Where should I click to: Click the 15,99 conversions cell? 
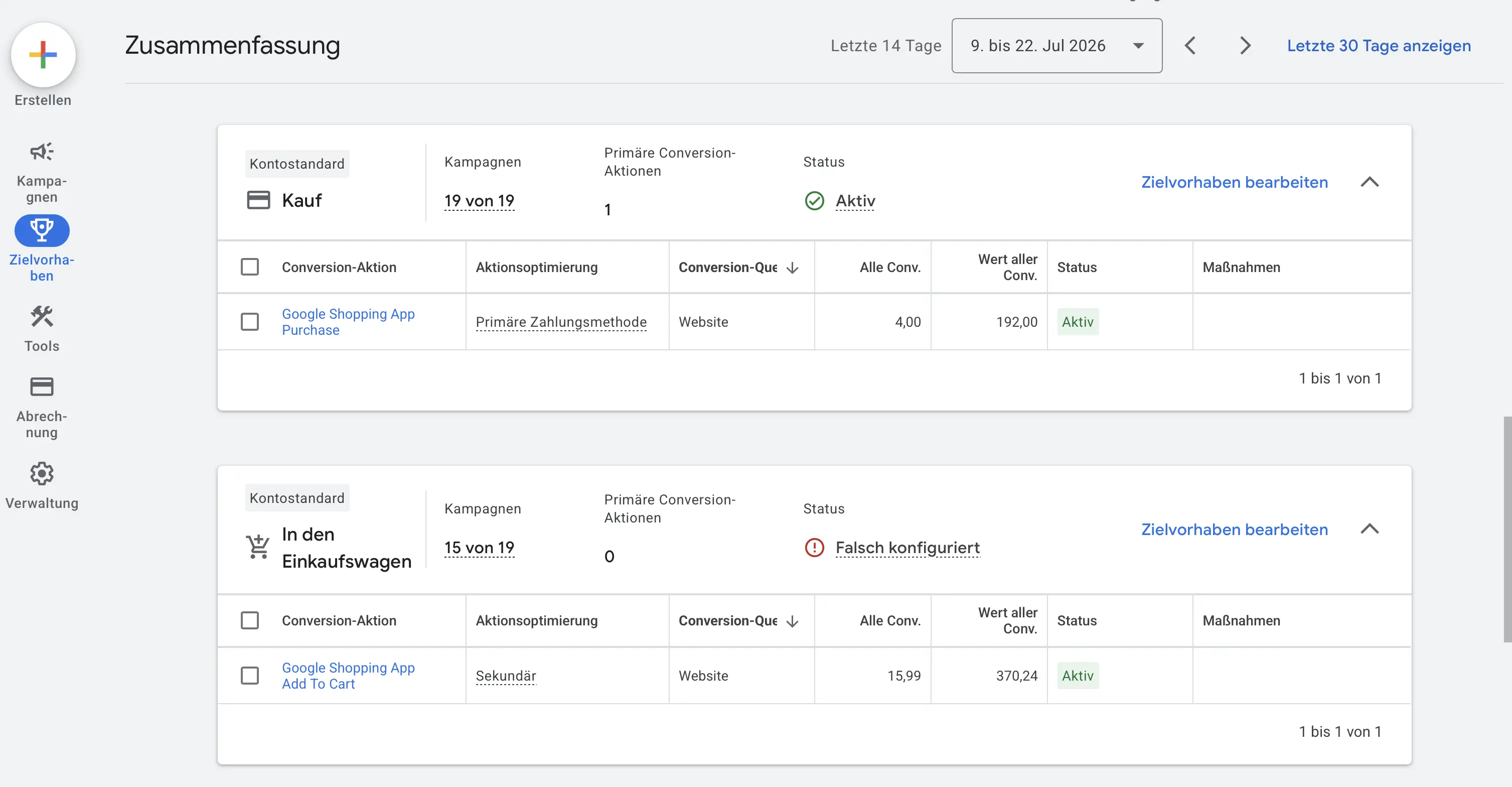(904, 676)
